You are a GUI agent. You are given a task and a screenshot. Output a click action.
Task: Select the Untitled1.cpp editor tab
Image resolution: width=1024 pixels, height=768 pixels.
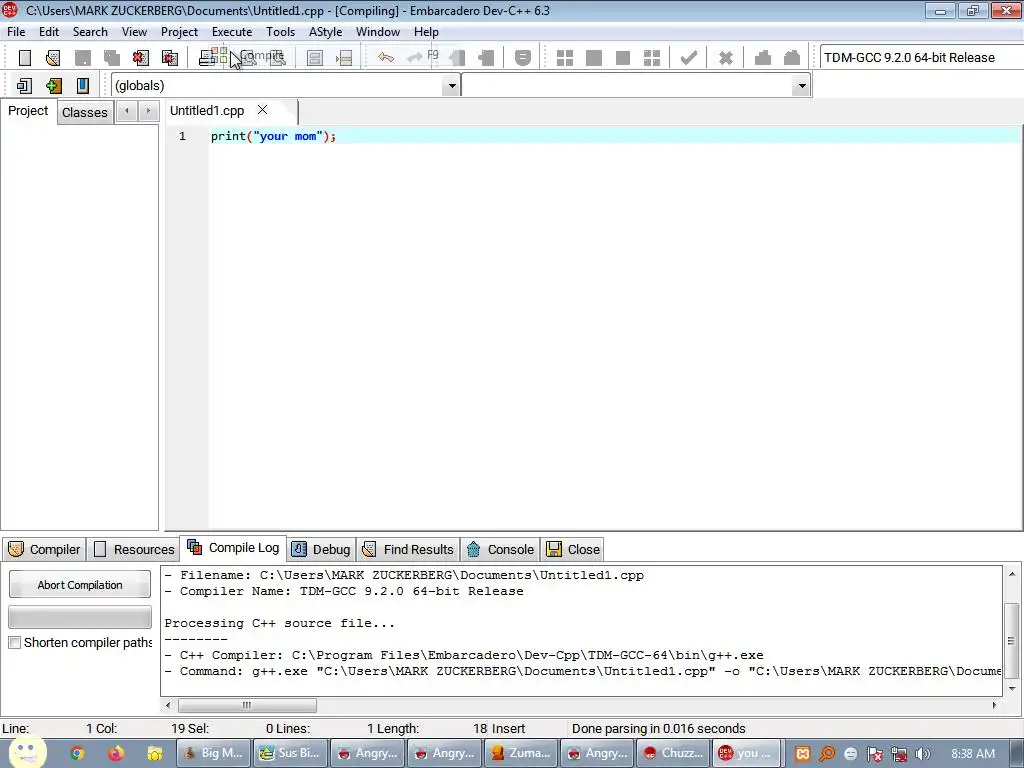pyautogui.click(x=207, y=111)
